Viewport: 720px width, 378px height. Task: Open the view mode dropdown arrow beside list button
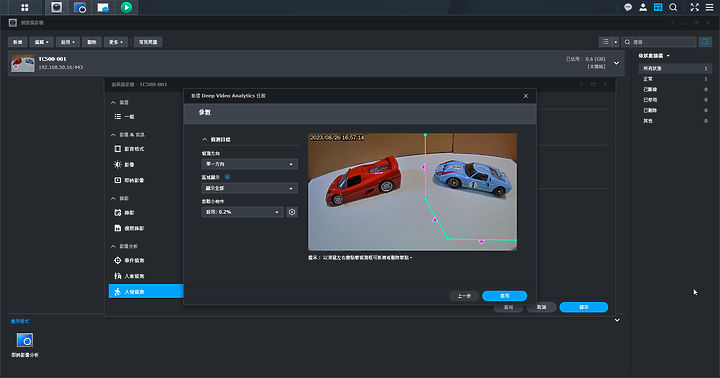[615, 42]
